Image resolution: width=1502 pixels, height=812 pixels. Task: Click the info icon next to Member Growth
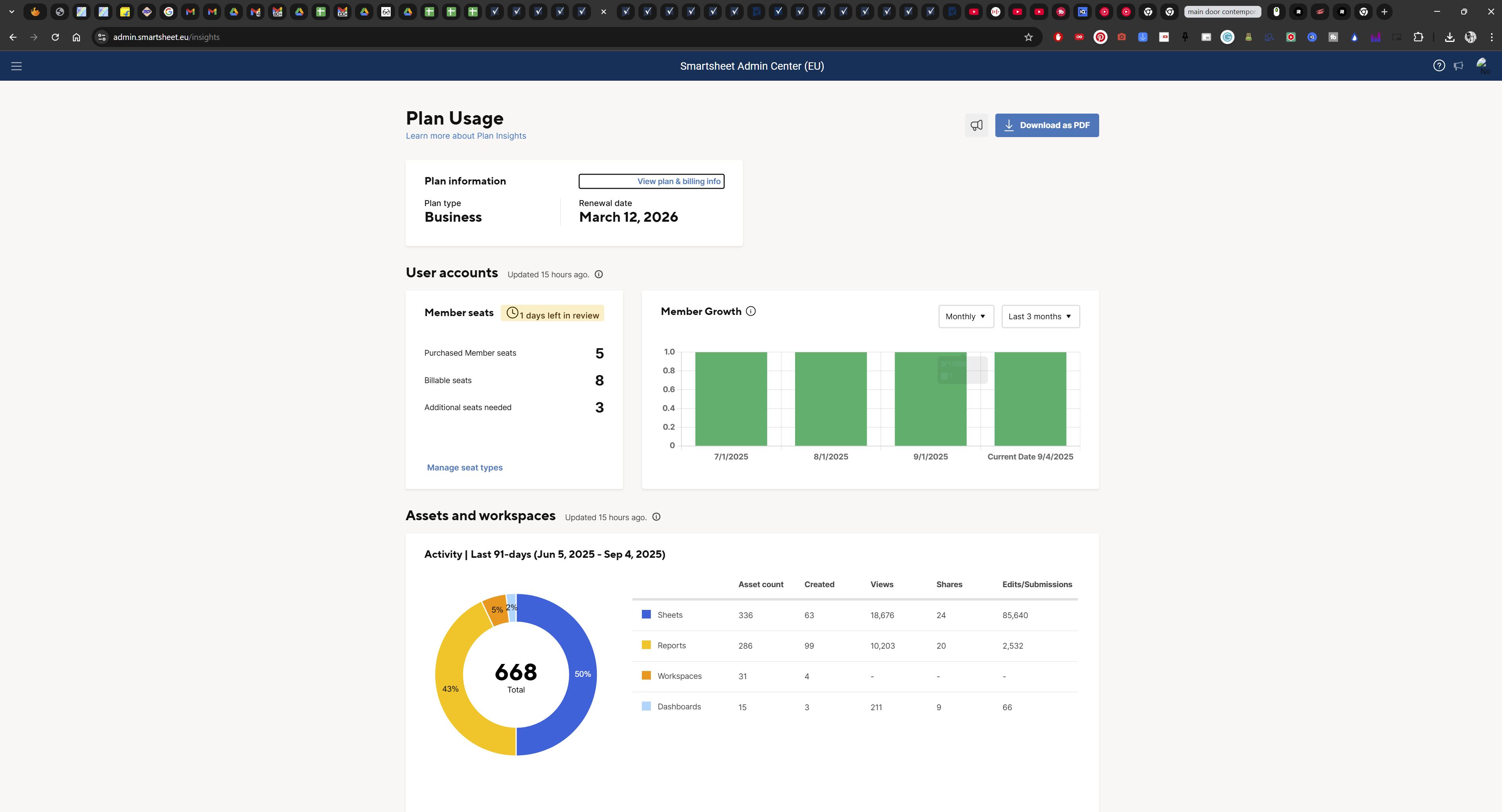point(751,311)
